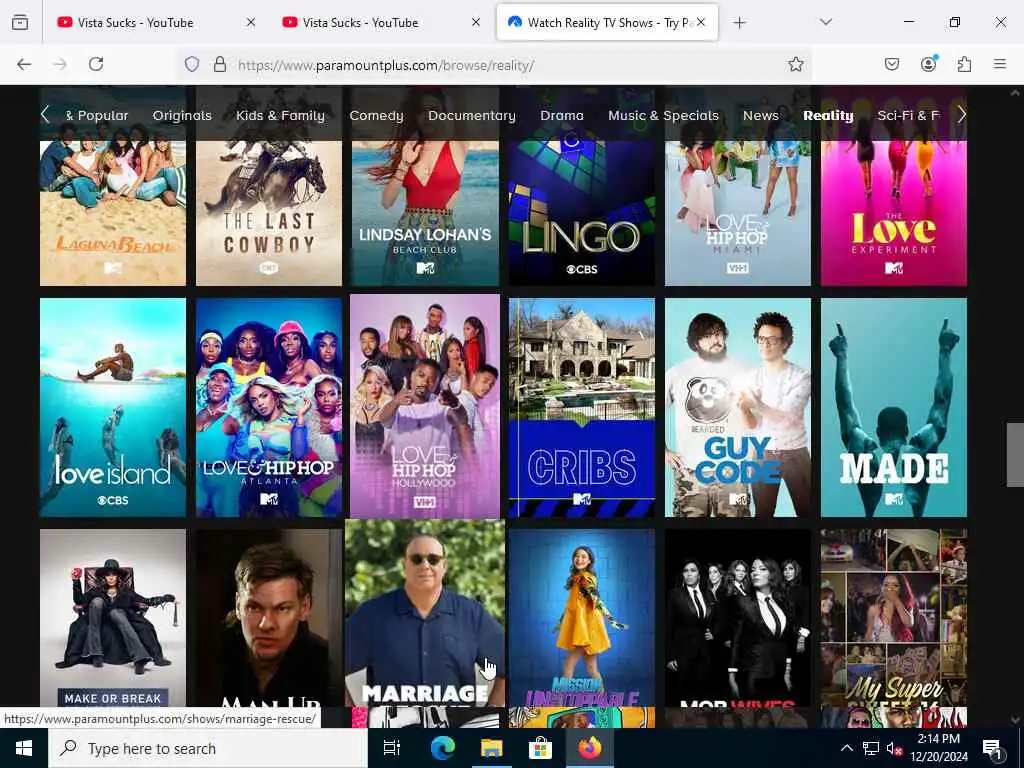Switch to first Vista Sucks YouTube tab
The width and height of the screenshot is (1024, 768).
(x=153, y=22)
